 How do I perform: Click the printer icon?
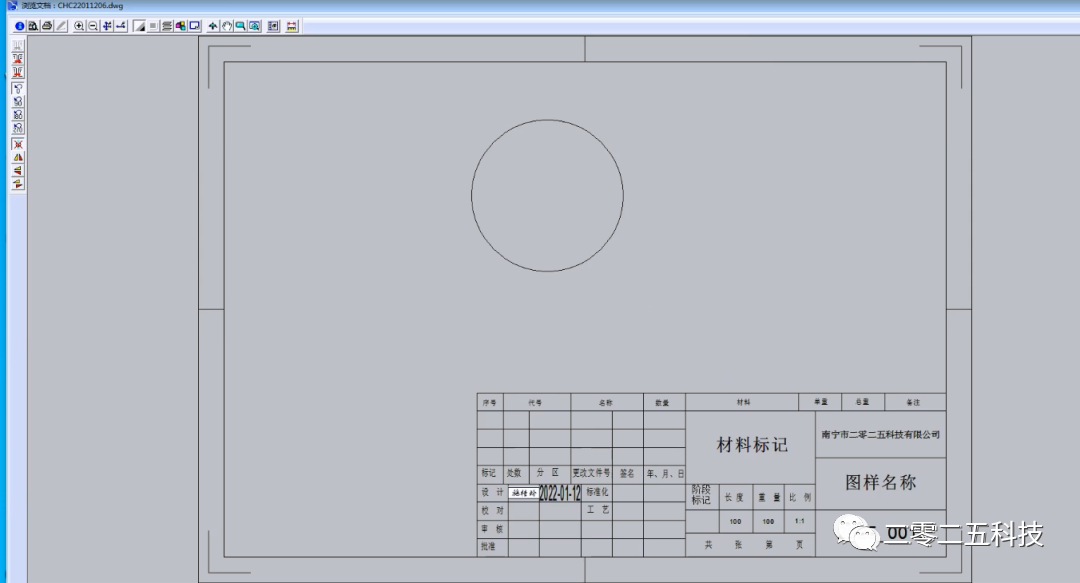point(47,26)
